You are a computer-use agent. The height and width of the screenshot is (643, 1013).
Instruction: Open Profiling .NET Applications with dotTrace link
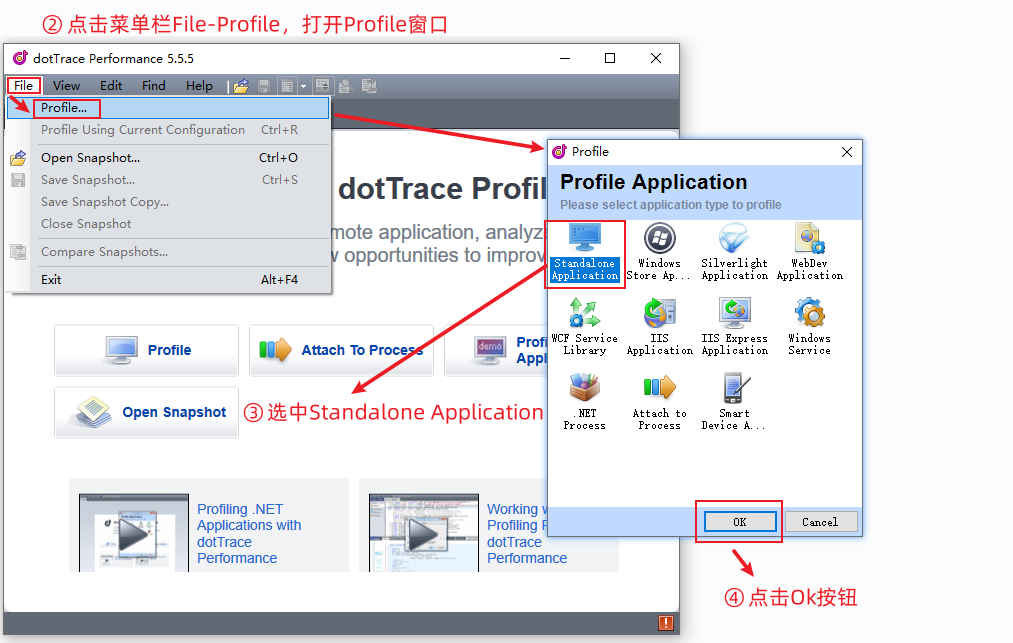tap(249, 534)
